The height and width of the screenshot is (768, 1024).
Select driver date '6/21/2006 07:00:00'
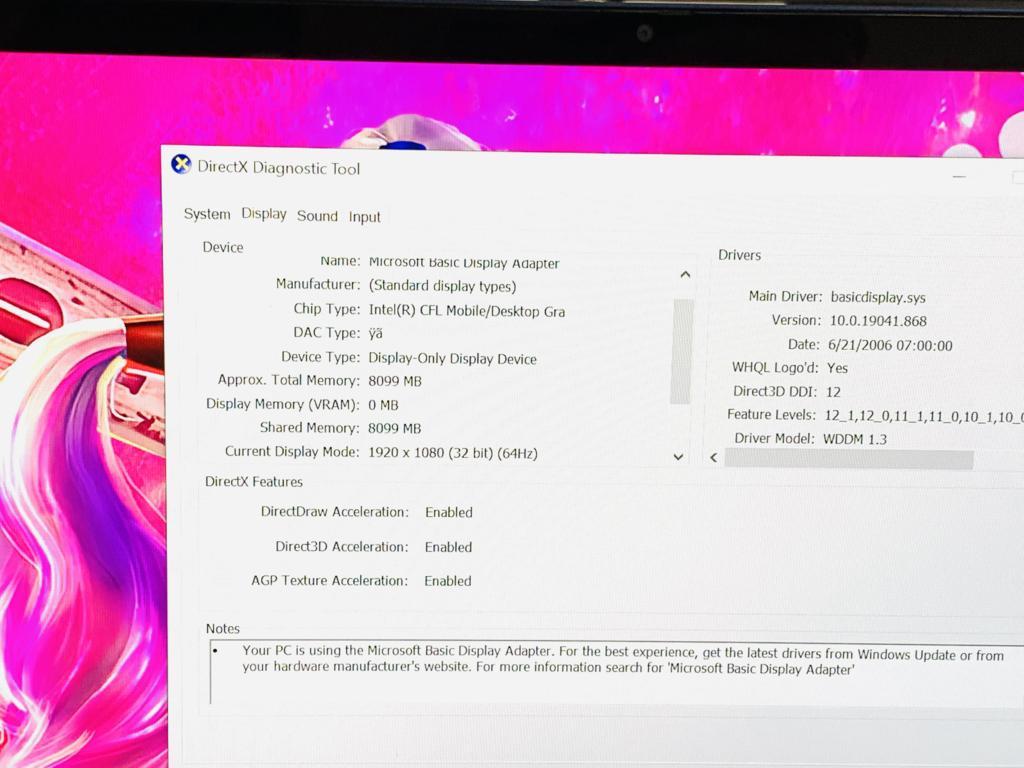click(x=890, y=345)
